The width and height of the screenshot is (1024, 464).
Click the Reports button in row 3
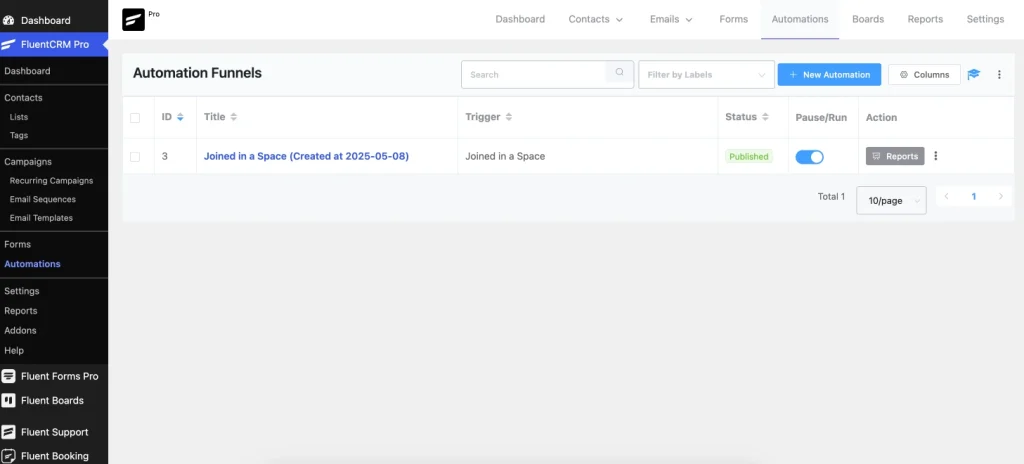[x=895, y=156]
